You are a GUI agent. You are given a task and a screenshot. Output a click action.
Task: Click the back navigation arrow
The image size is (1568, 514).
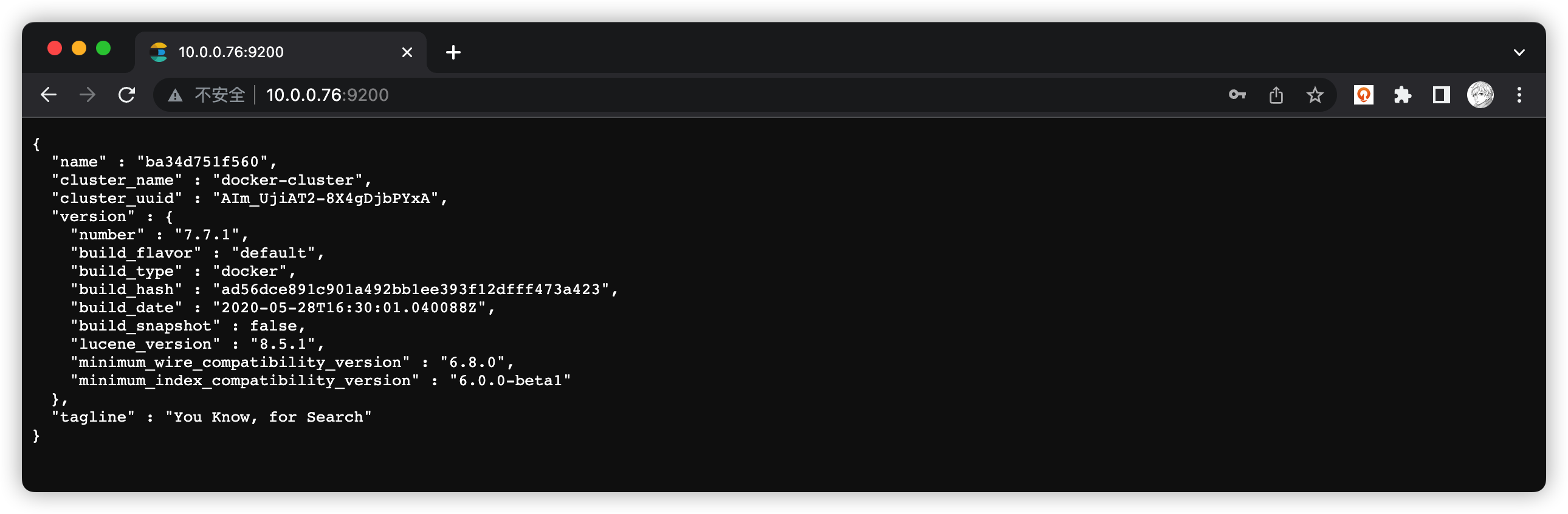pos(49,95)
